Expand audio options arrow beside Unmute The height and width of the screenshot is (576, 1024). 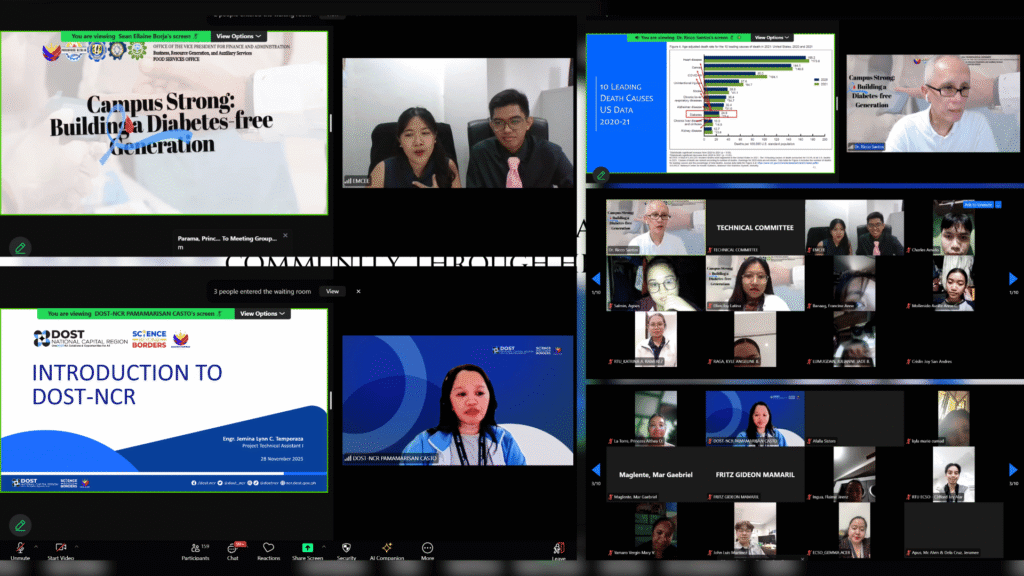click(34, 545)
